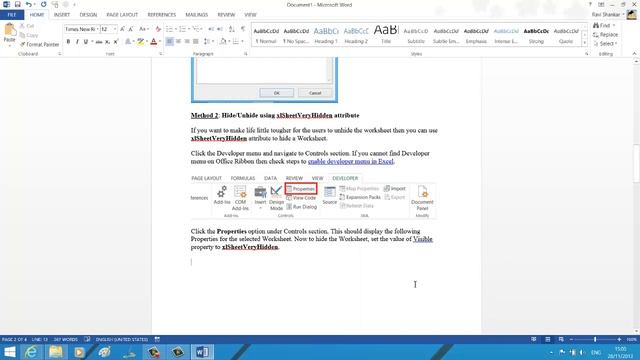
Task: Toggle bold formatting
Action: pos(68,42)
